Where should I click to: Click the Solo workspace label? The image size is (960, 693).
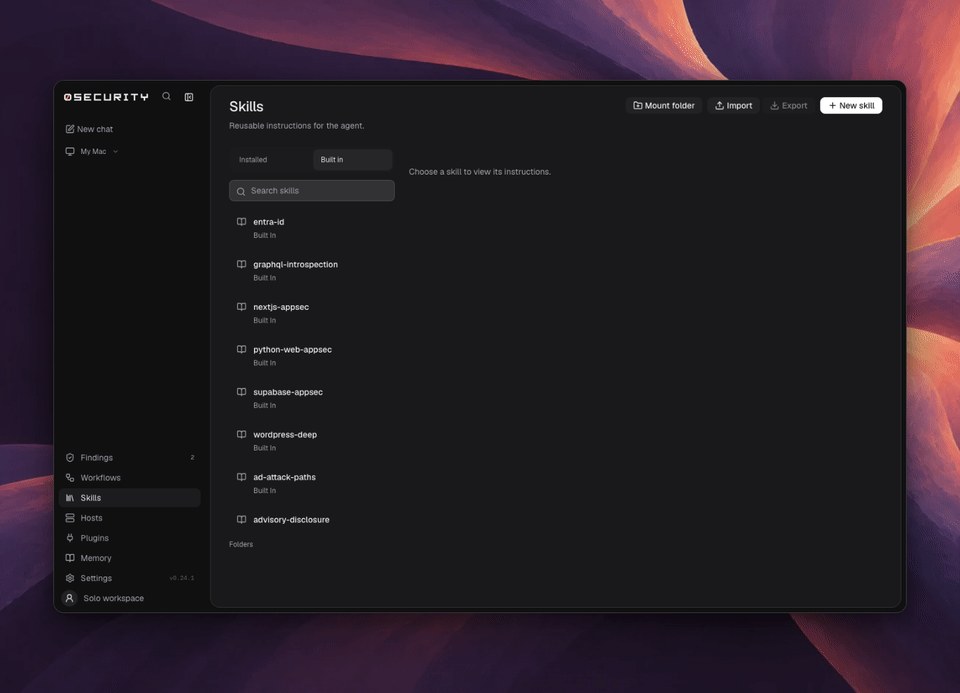coord(113,598)
